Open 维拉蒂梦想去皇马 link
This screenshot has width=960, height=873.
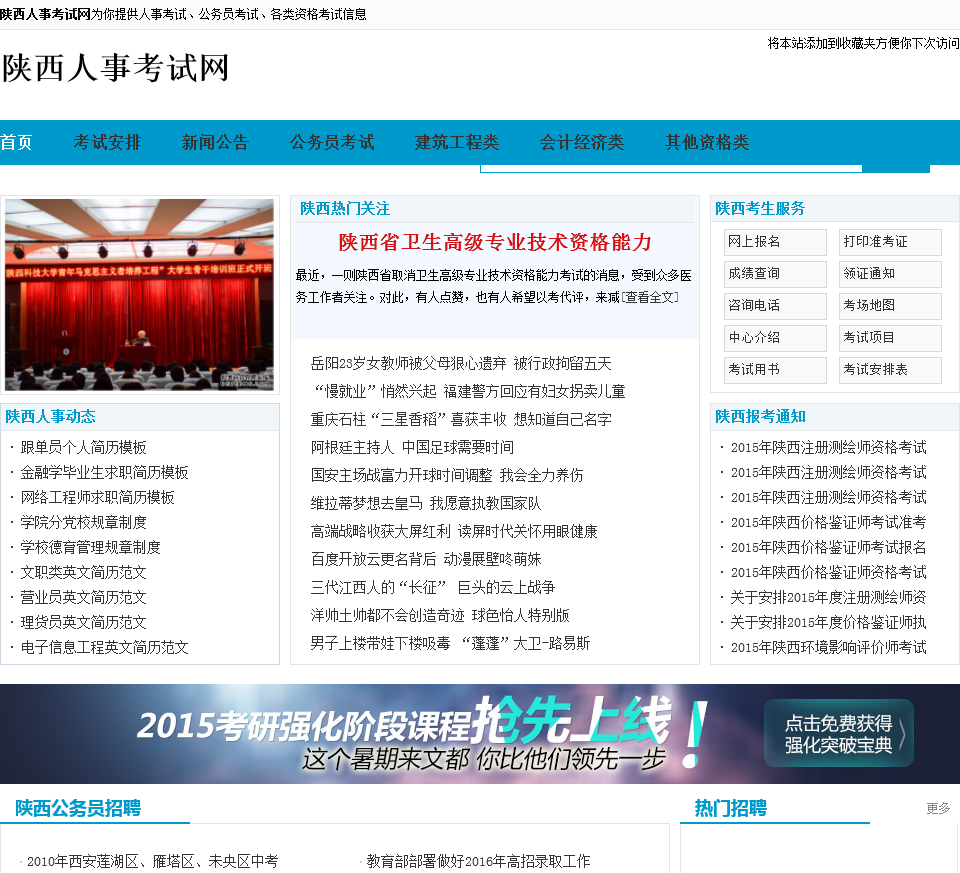366,504
